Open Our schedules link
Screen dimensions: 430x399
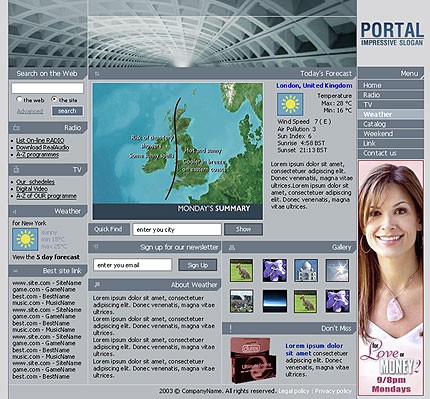tap(35, 182)
